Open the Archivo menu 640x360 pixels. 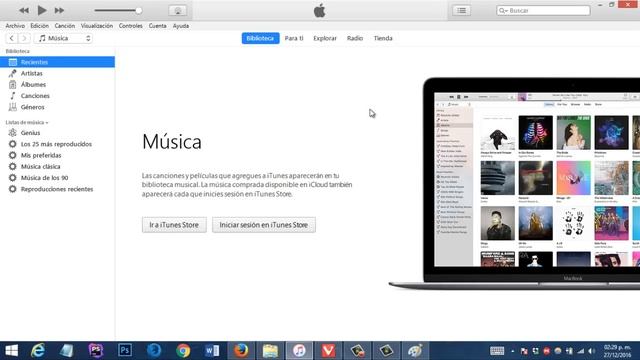(15, 26)
